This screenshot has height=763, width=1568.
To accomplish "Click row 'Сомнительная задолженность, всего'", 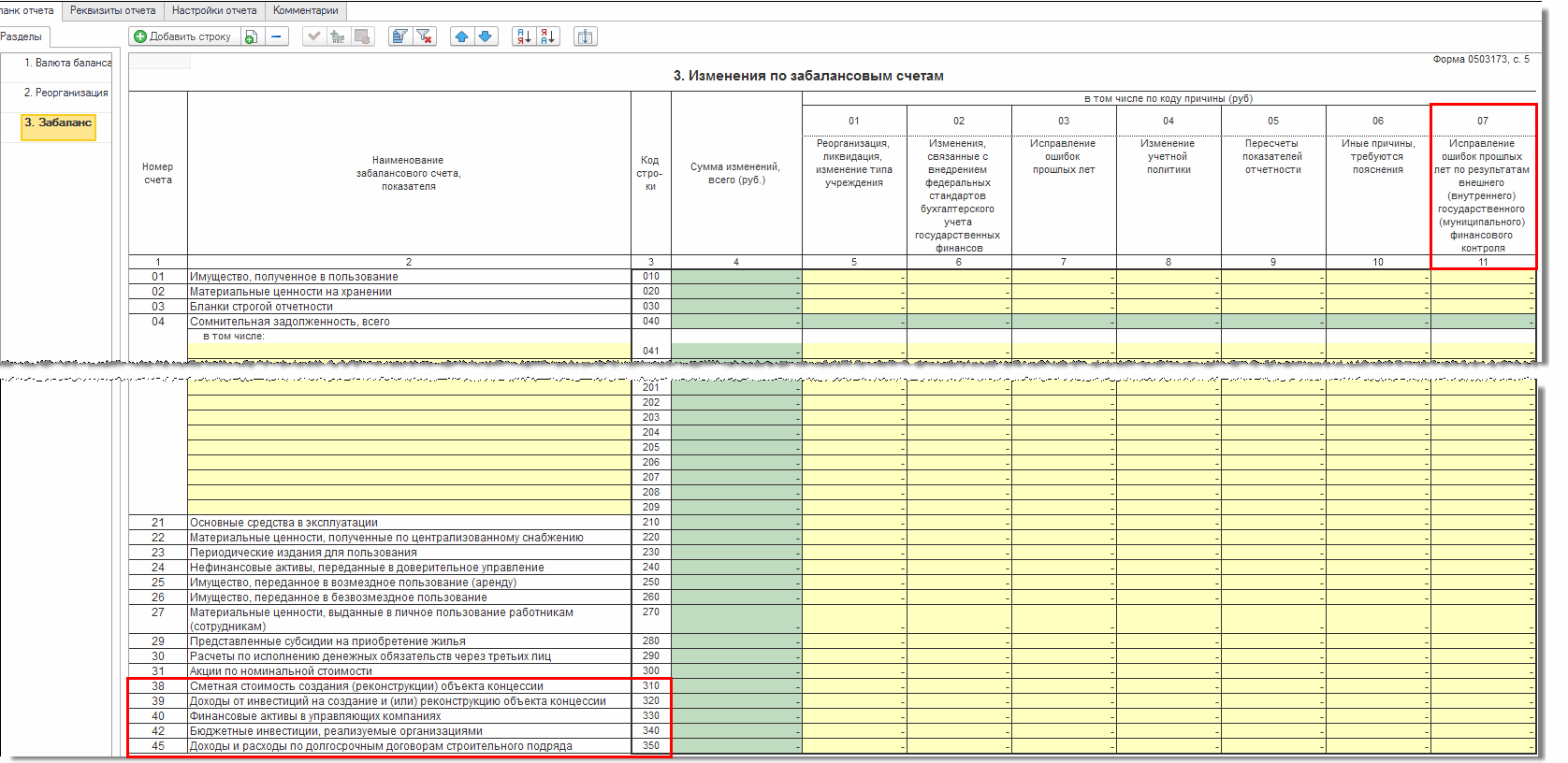I will coord(409,322).
